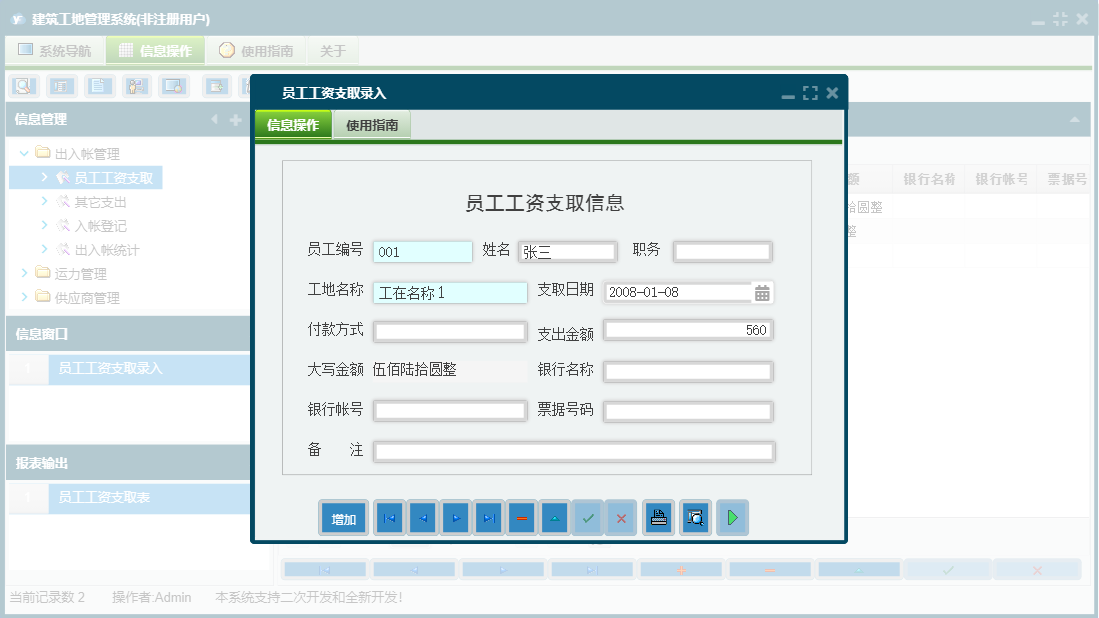
Task: Open the 系统导航 tab
Action: [53, 50]
